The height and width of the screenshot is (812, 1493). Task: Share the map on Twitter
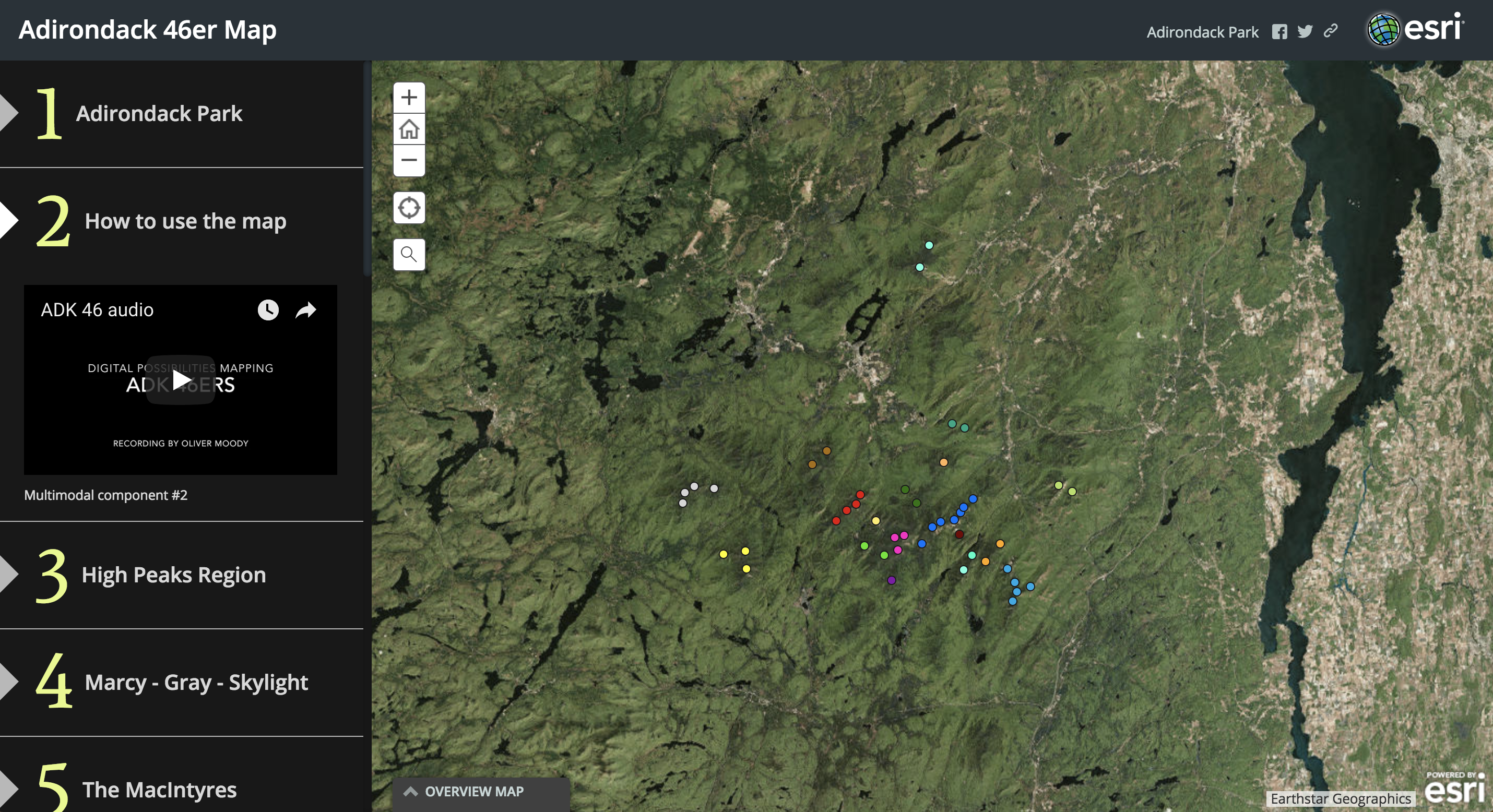pyautogui.click(x=1305, y=32)
